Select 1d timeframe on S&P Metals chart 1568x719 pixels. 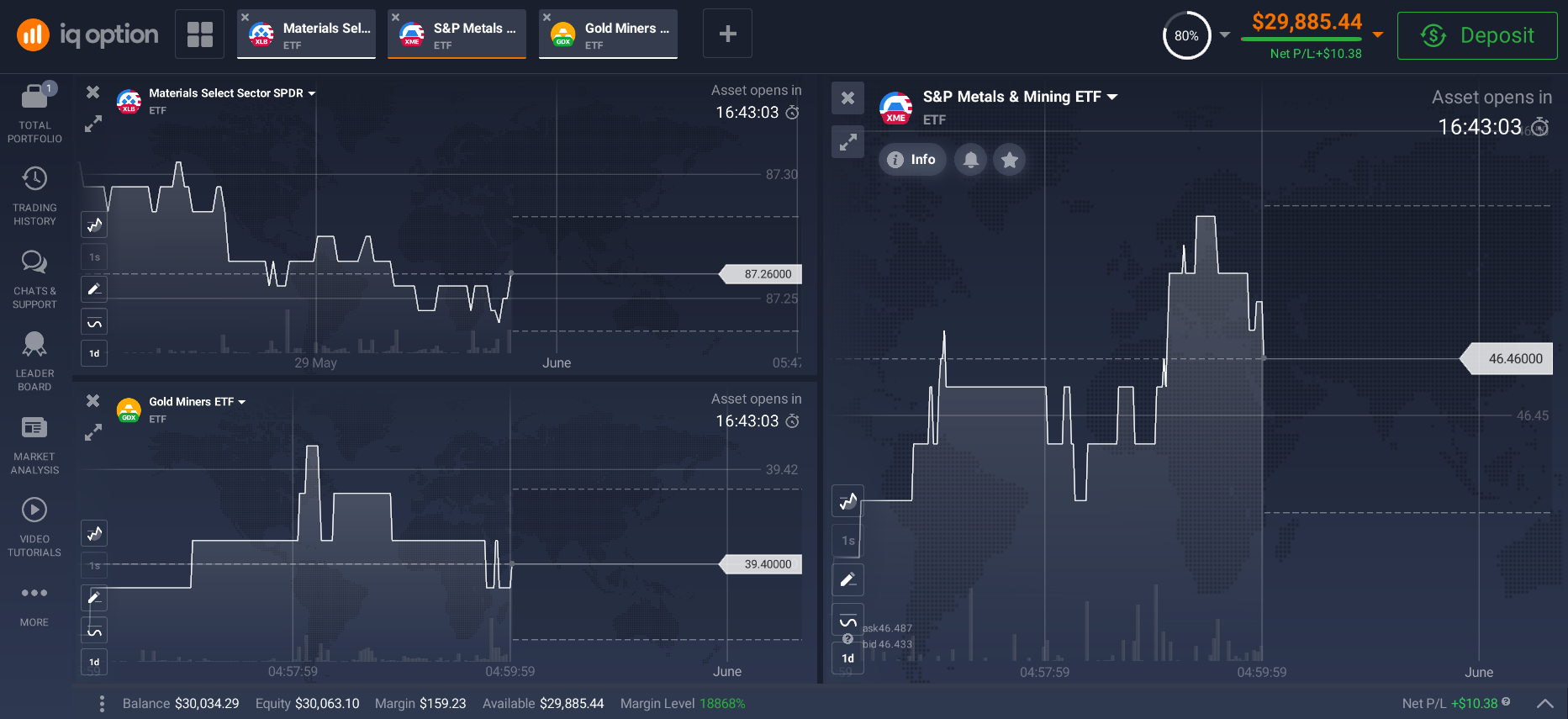(847, 658)
